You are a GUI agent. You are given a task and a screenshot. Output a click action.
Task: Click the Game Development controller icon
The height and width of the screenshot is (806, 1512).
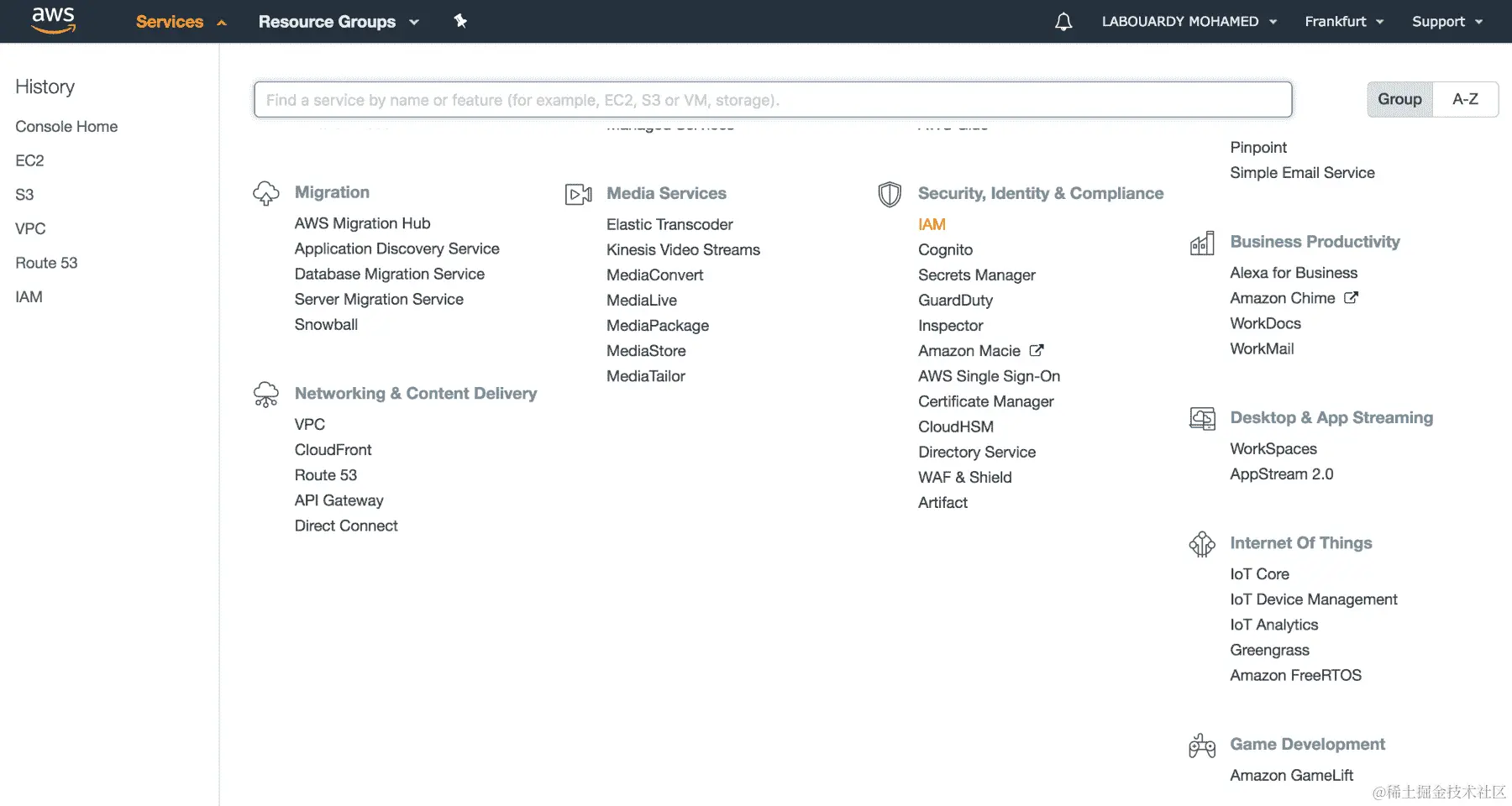[x=1202, y=745]
